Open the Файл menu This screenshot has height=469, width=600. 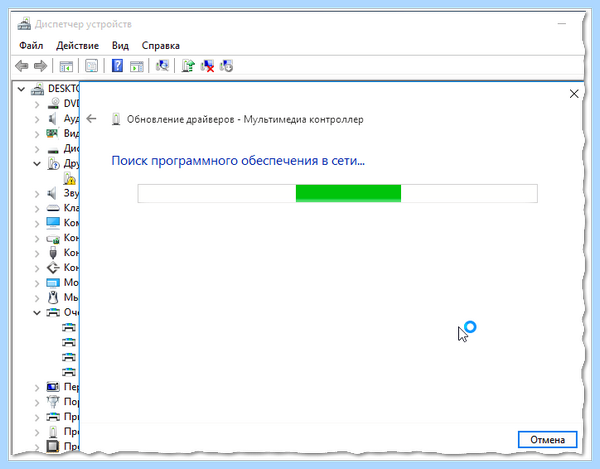click(x=31, y=46)
